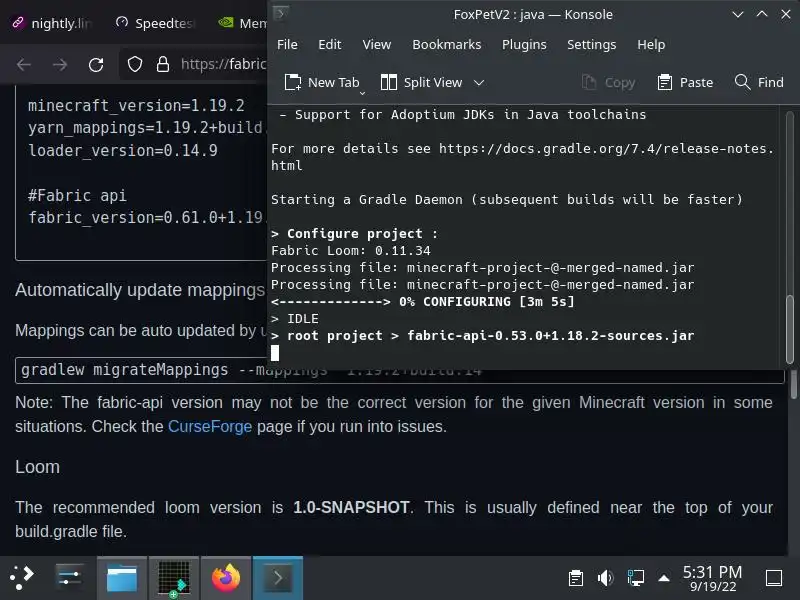Viewport: 800px width, 600px height.
Task: Expand the Split View dropdown chevron
Action: (x=479, y=83)
